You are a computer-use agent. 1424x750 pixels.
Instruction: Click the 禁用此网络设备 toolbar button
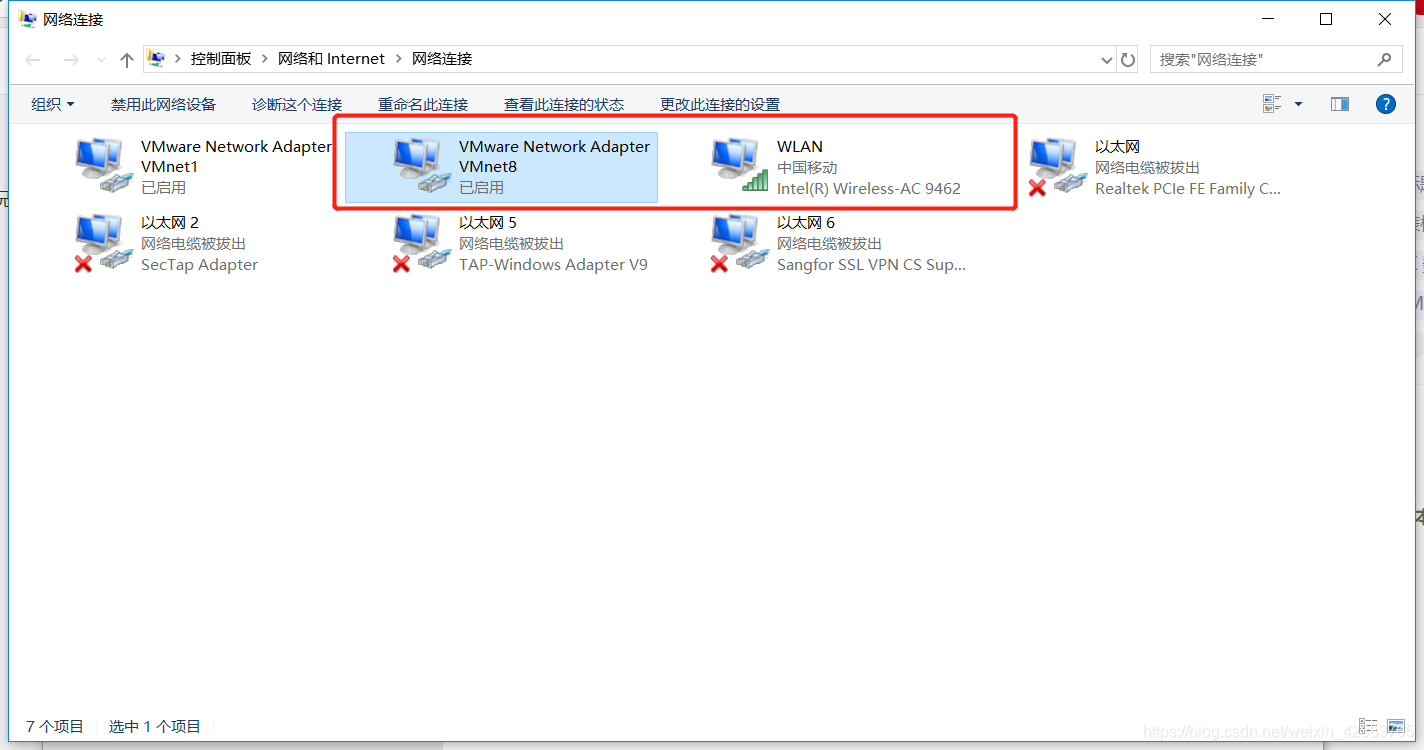[163, 103]
